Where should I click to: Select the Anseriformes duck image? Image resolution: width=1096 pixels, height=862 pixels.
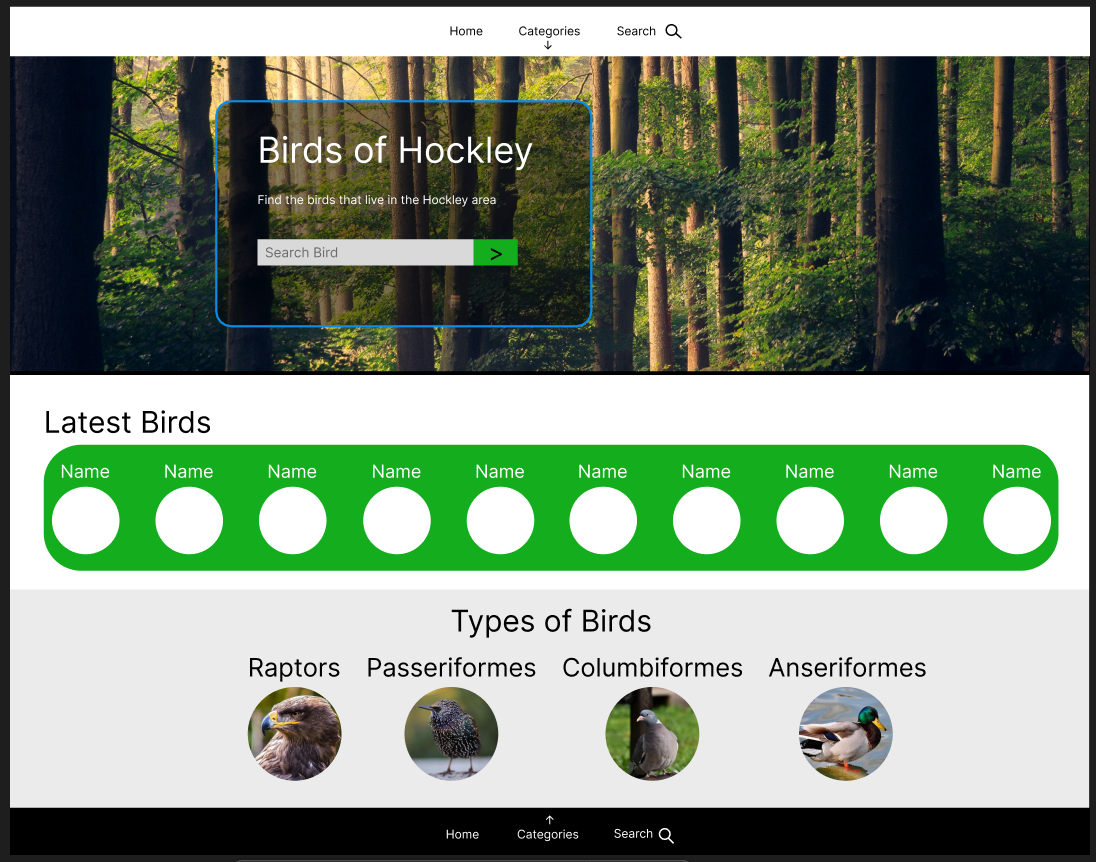[846, 734]
